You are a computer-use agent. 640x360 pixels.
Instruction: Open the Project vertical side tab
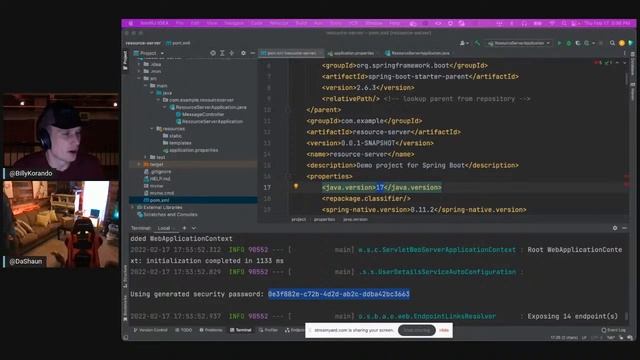click(125, 60)
